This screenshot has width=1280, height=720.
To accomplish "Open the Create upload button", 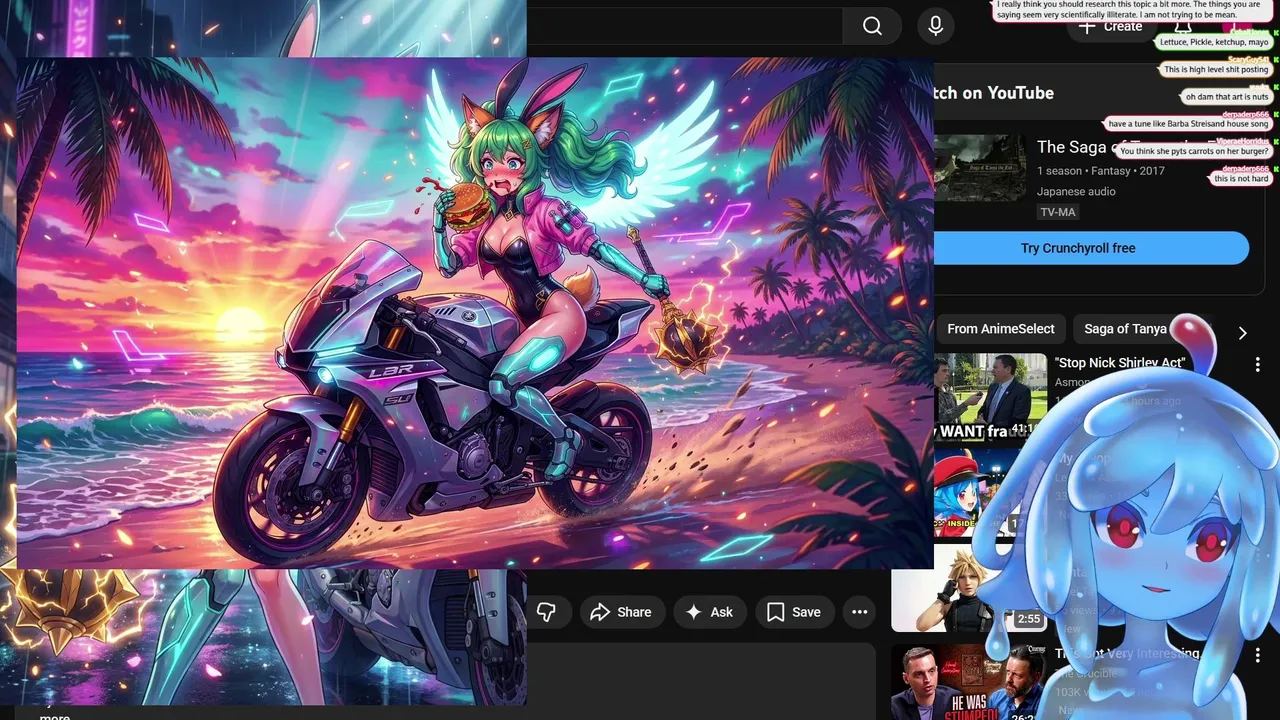I will tap(1110, 27).
